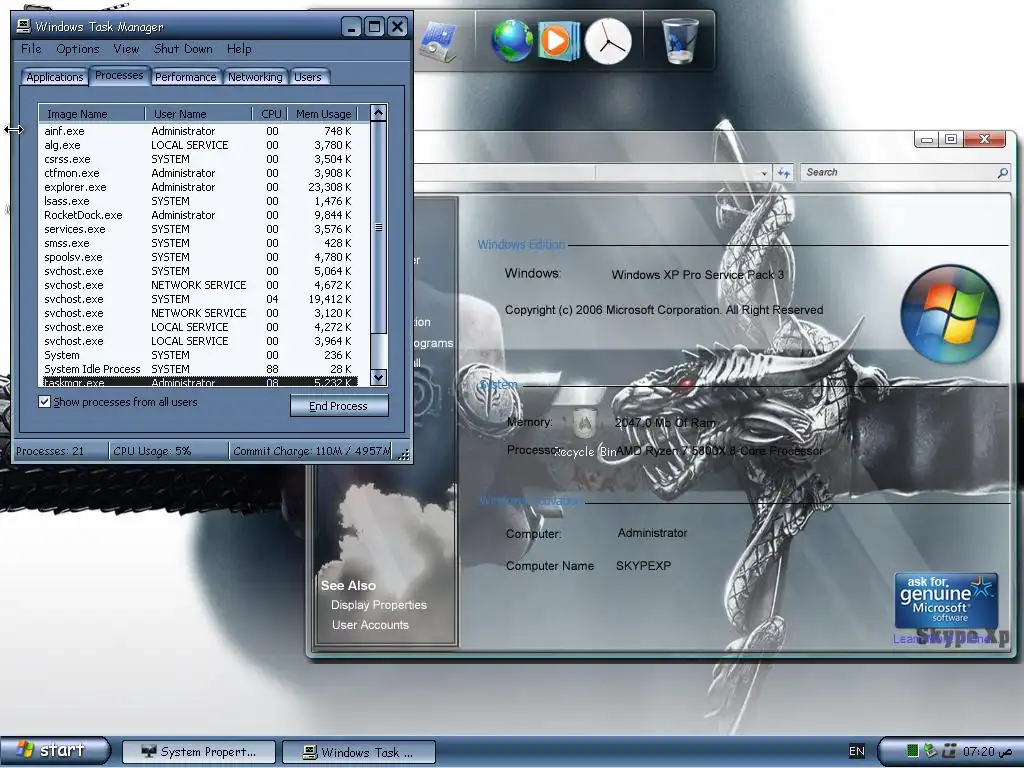Switch to the Performance tab

tap(185, 76)
